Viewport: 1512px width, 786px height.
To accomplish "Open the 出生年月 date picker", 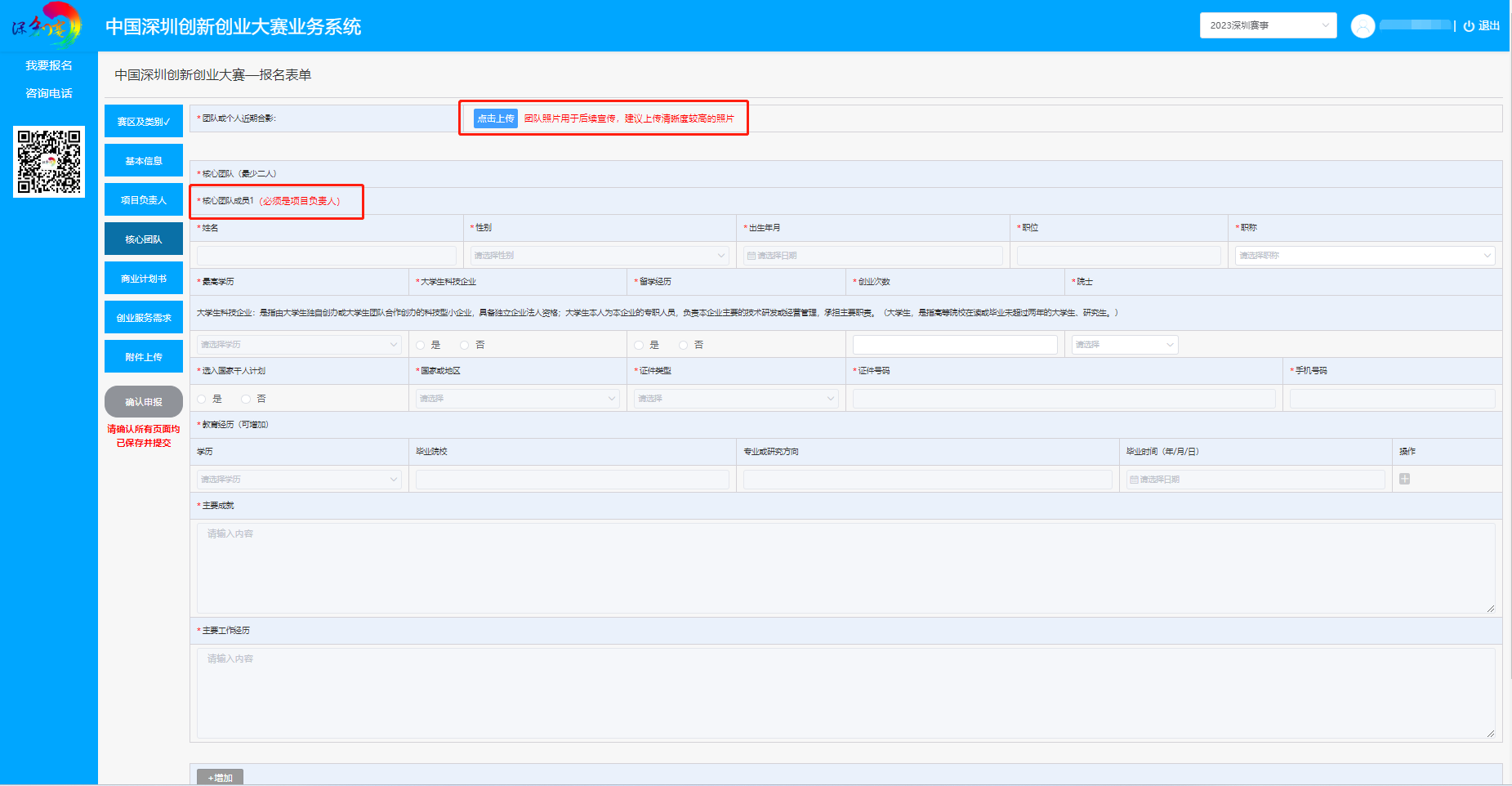I will pos(872,256).
